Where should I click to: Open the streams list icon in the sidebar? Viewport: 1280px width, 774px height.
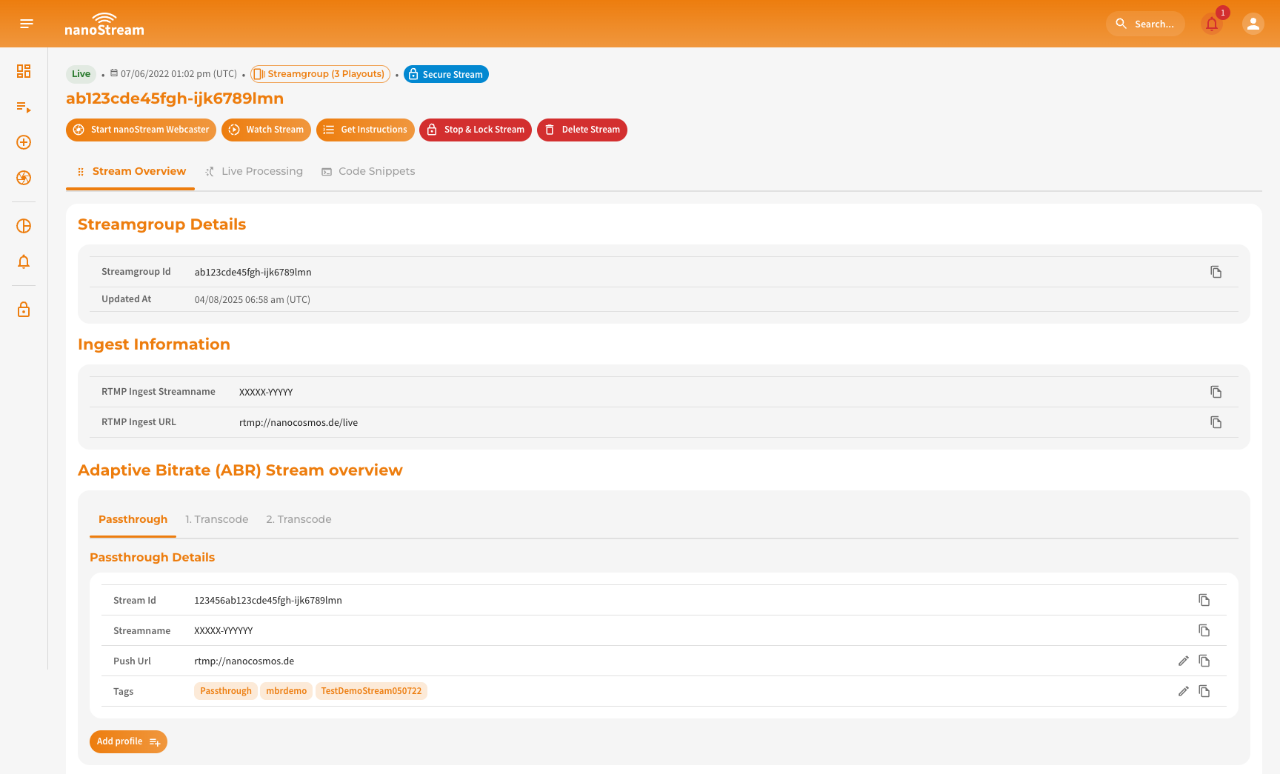(24, 106)
